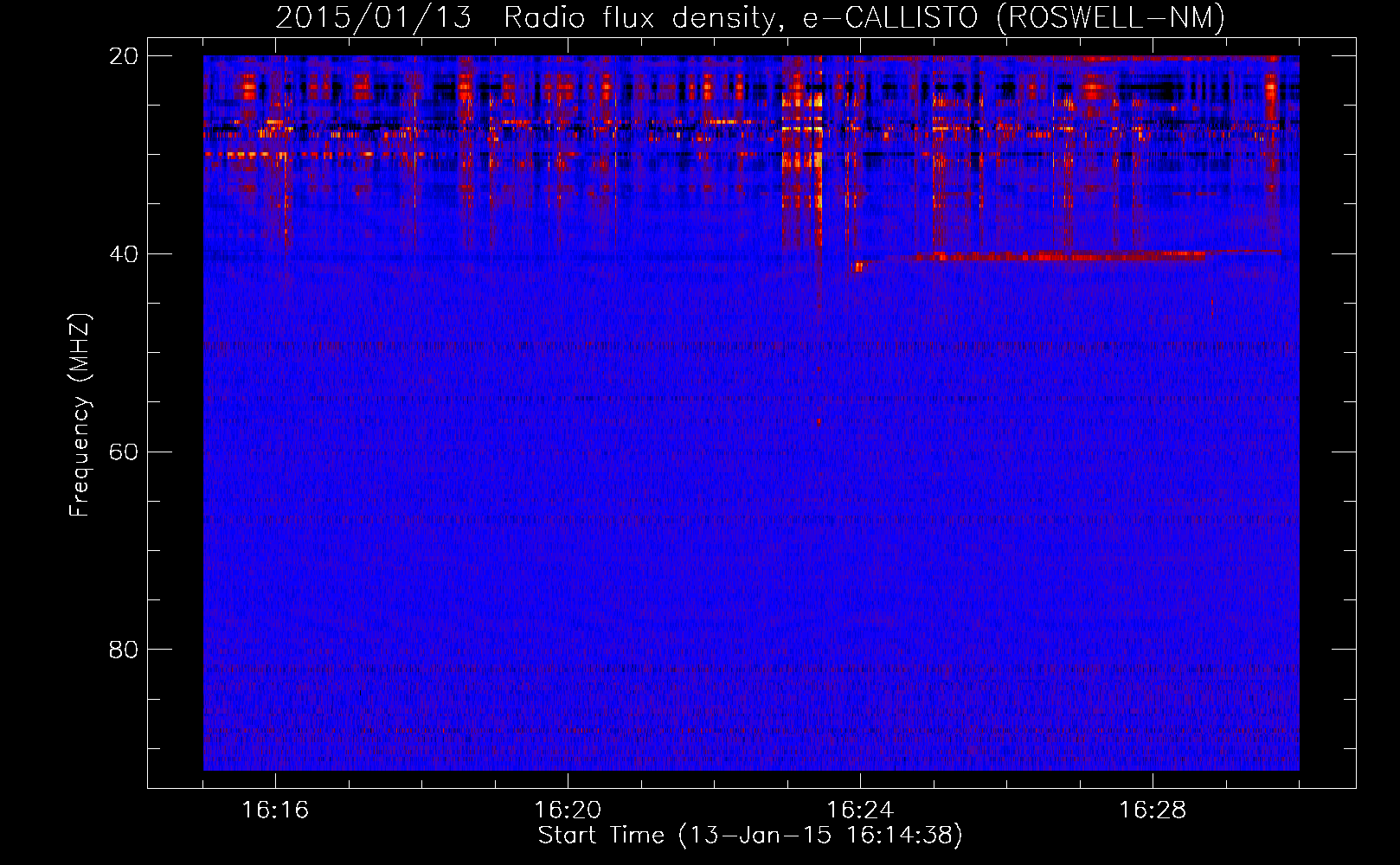This screenshot has width=1400, height=865.
Task: Click the ROSWELL-NM station name in title
Action: point(1110,17)
